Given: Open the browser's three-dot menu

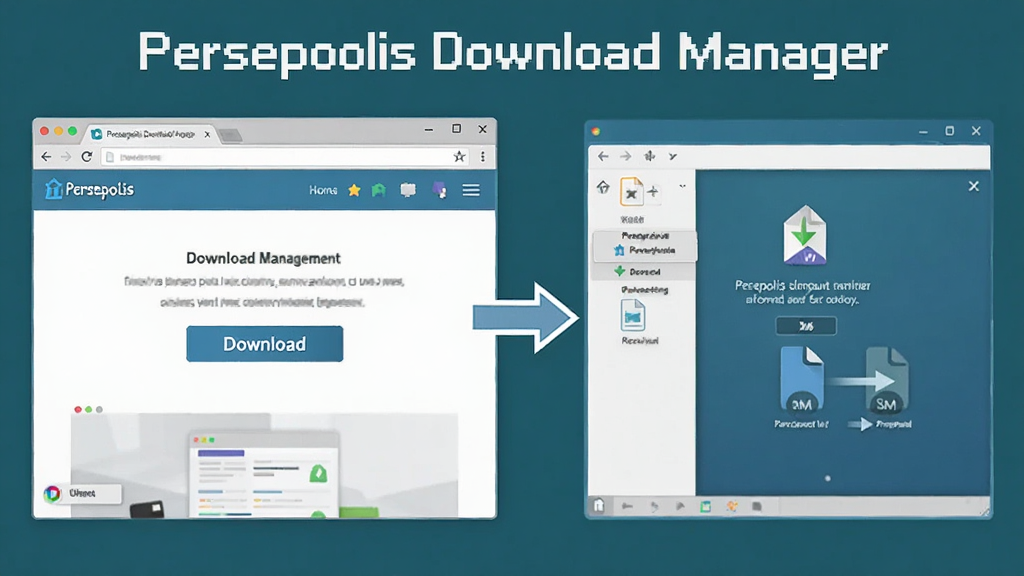Looking at the screenshot, I should [483, 157].
